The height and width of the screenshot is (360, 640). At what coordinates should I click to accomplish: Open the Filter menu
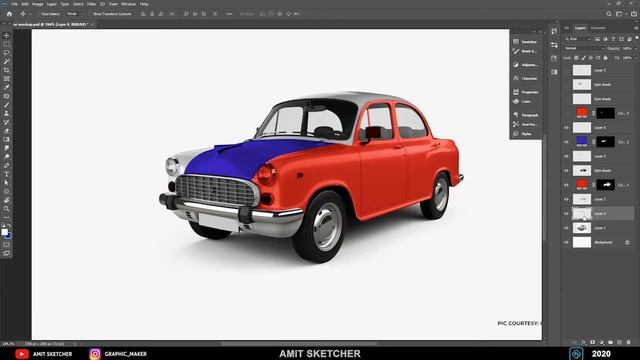[x=91, y=4]
